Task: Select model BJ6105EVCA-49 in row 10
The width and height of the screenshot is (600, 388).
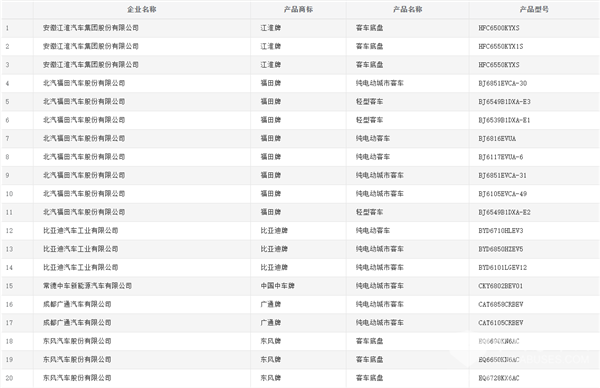Action: pos(502,194)
